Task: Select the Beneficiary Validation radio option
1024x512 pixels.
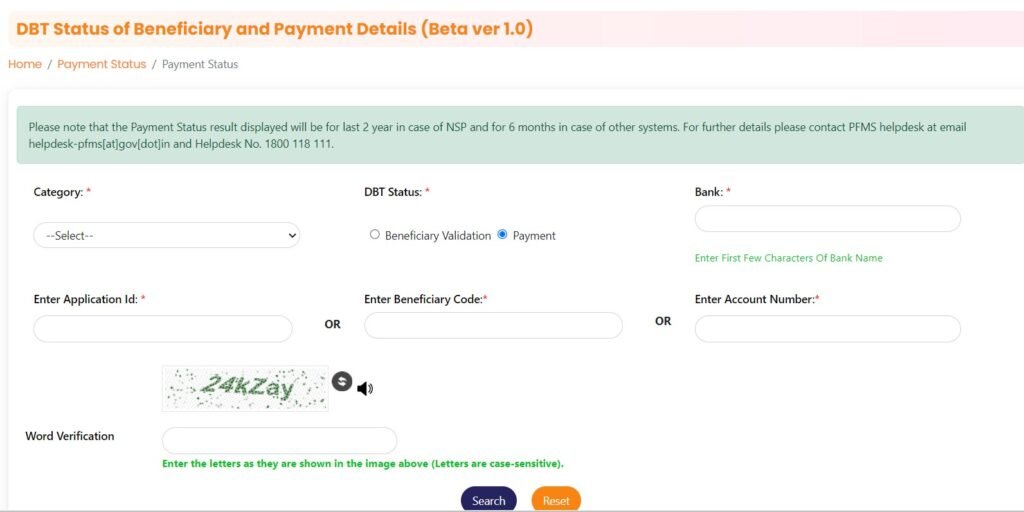Action: point(375,235)
